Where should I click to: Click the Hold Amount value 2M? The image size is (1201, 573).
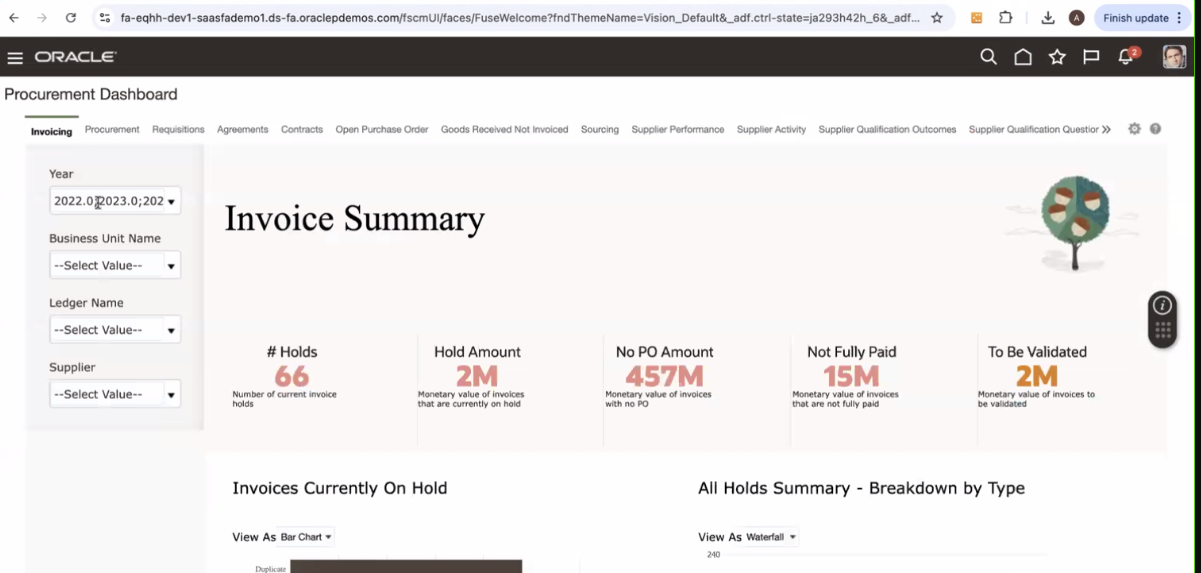click(477, 376)
